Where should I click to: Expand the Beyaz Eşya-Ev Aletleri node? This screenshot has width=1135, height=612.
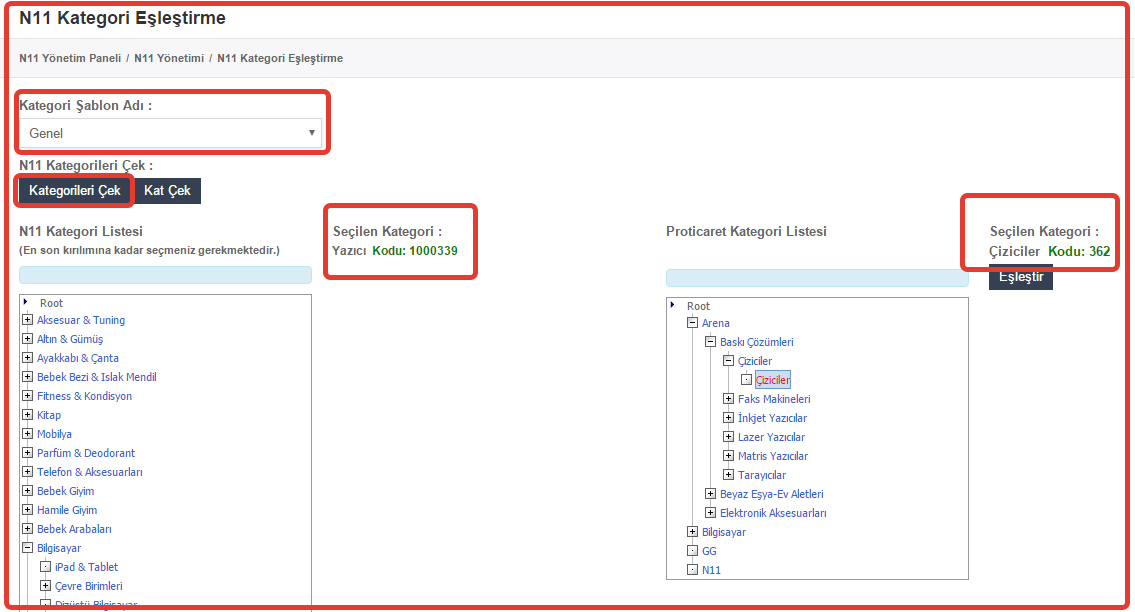(711, 494)
